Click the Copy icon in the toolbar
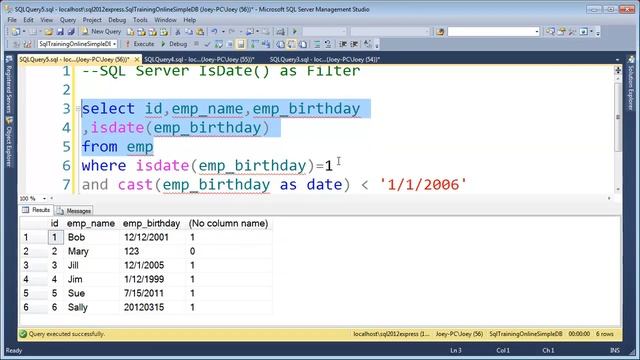This screenshot has height=360, width=640. point(189,31)
